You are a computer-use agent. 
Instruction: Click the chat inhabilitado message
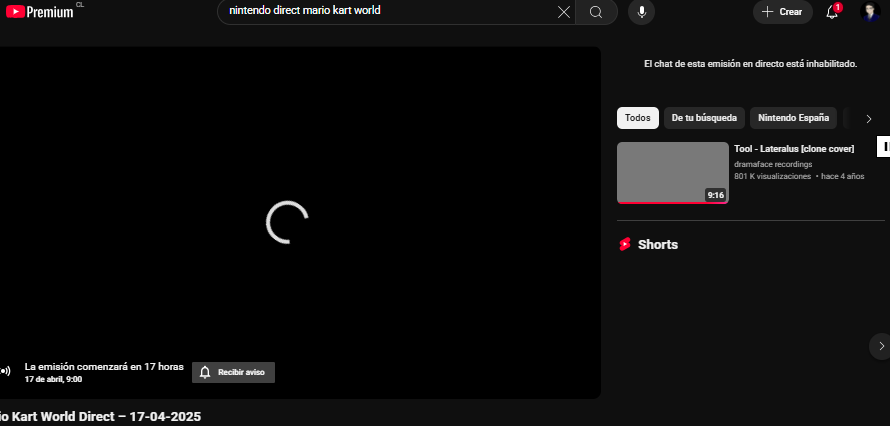750,64
